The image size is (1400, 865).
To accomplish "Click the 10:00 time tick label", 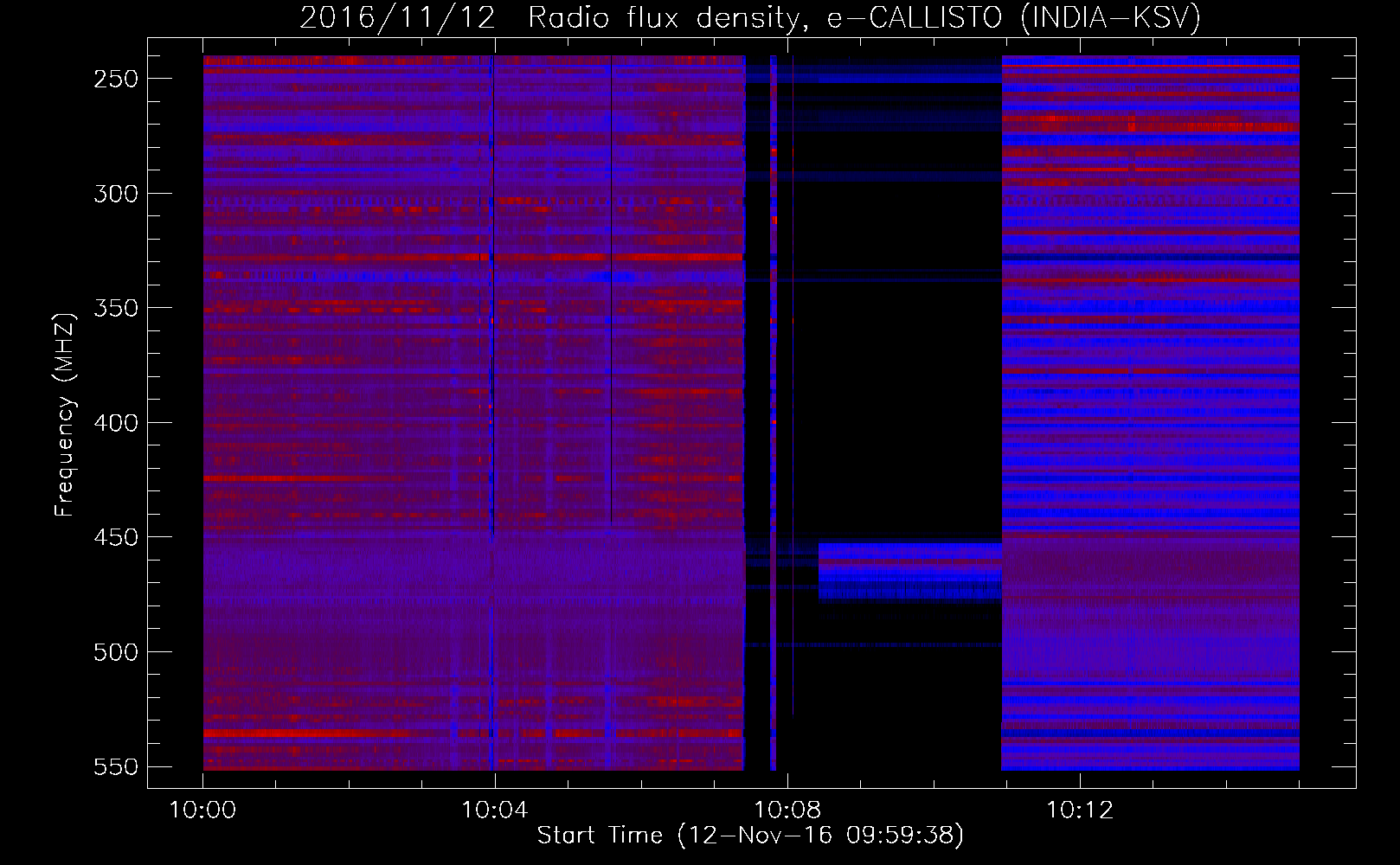I will point(202,811).
